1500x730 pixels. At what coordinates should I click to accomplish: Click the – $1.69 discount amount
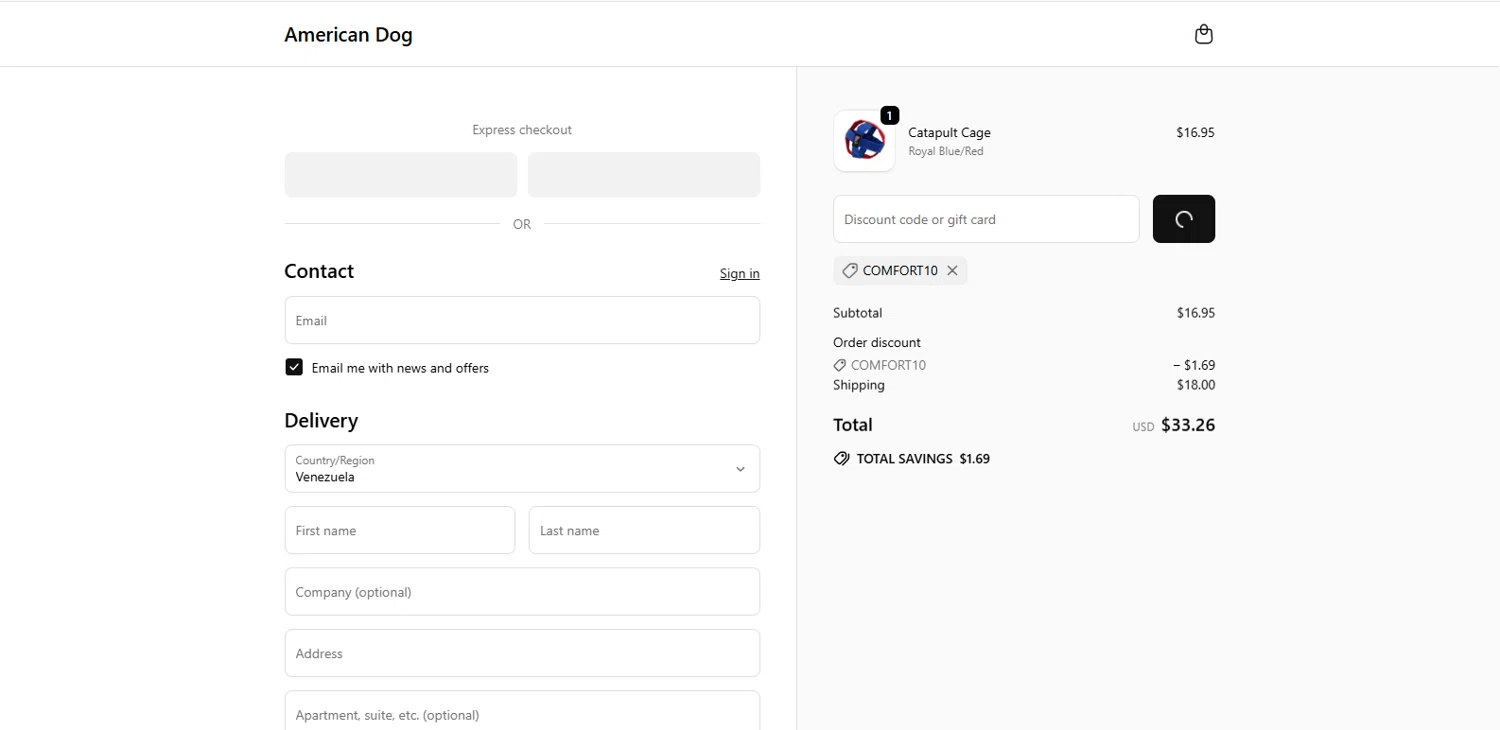click(x=1194, y=365)
